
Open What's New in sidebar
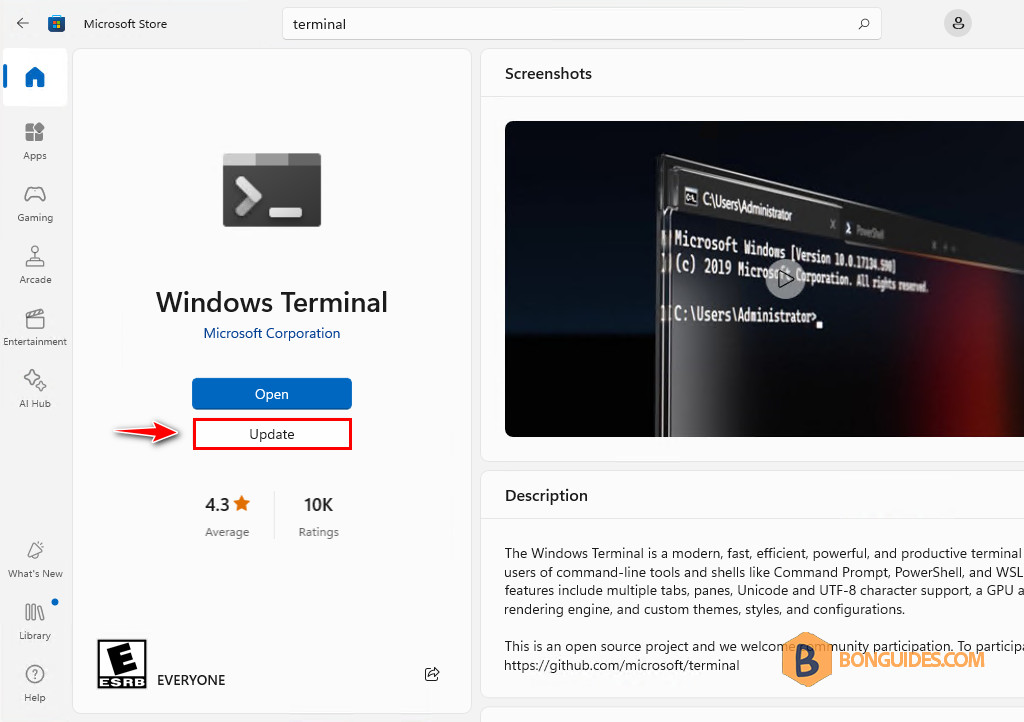pos(35,559)
